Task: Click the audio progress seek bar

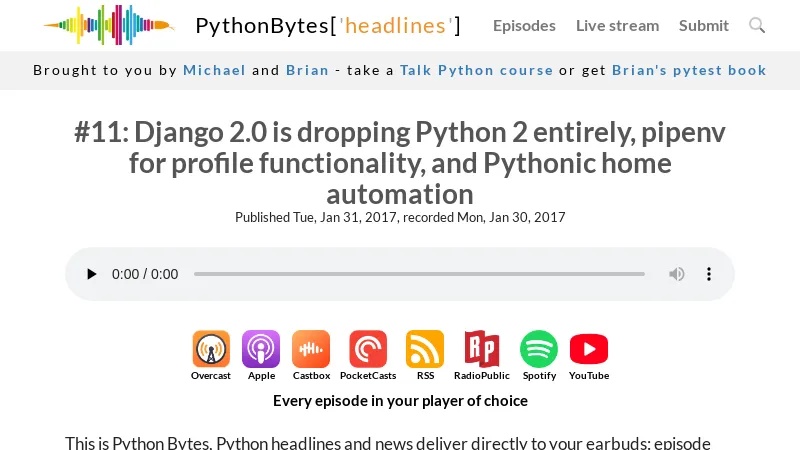Action: 419,274
